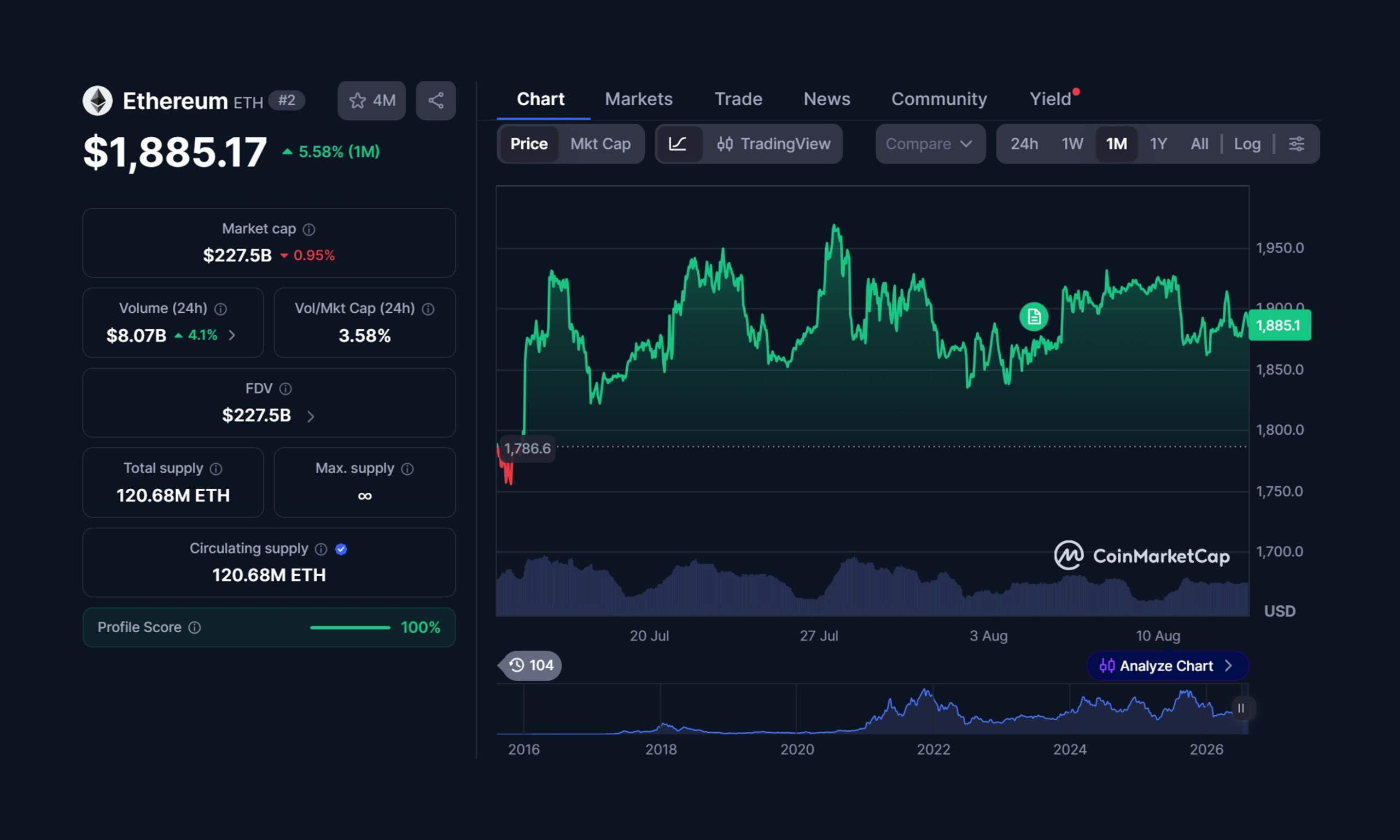This screenshot has width=1400, height=840.
Task: Open the Compare dropdown
Action: point(930,144)
